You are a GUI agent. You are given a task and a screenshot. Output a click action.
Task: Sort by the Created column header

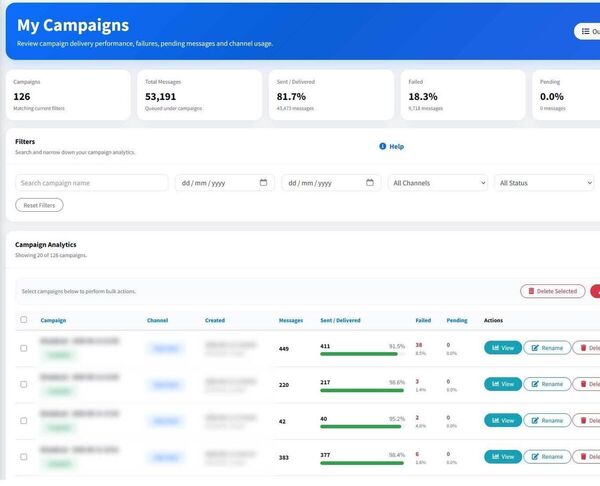215,320
